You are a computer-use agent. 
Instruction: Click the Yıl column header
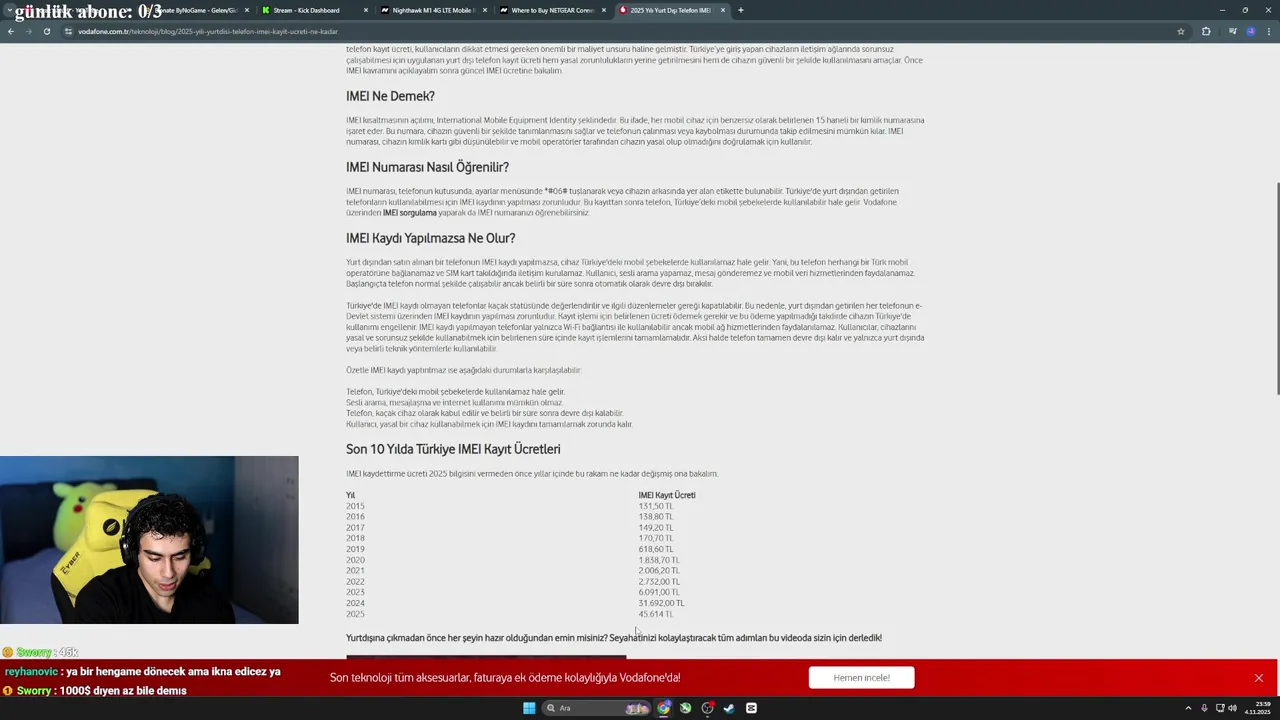[350, 495]
